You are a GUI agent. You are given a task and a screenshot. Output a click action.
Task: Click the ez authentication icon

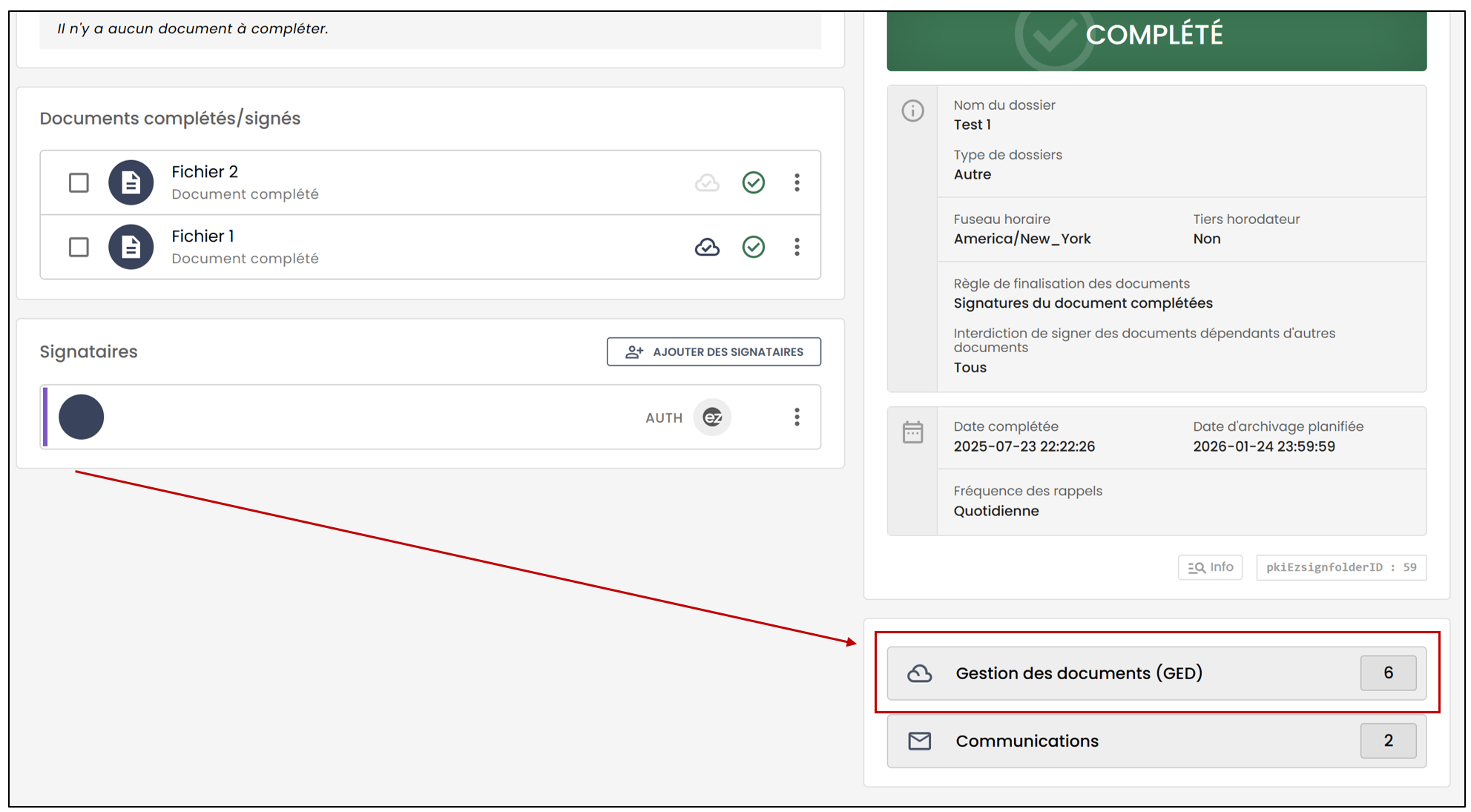click(712, 417)
